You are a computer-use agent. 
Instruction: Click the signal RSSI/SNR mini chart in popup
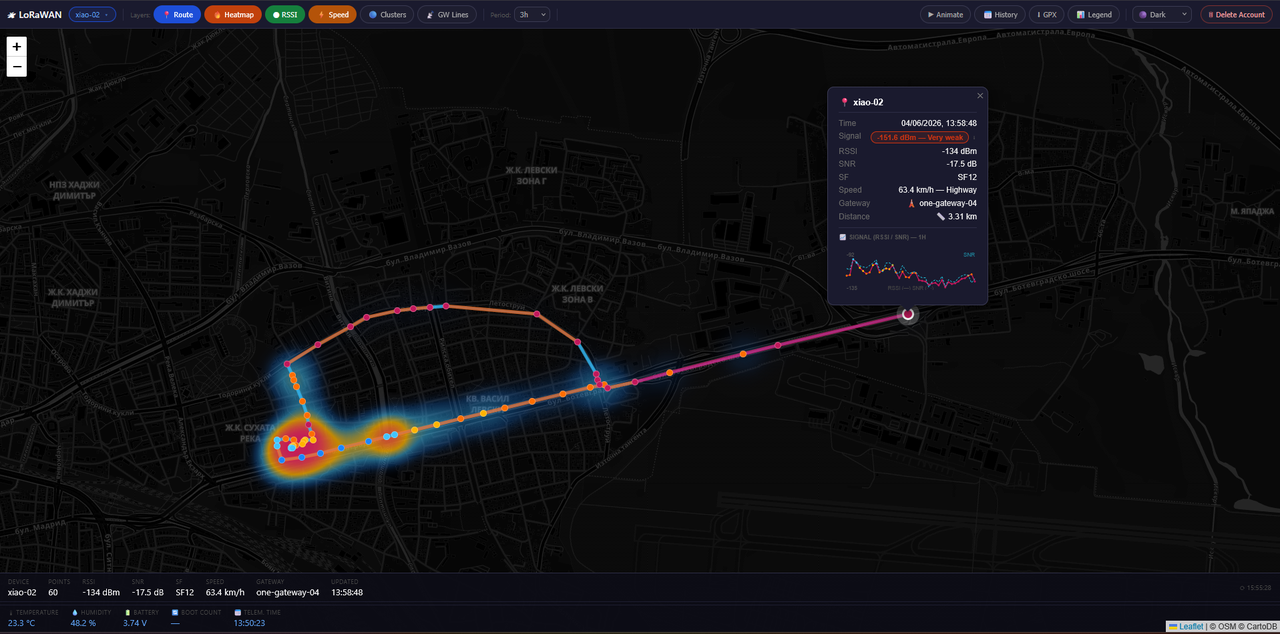point(908,271)
